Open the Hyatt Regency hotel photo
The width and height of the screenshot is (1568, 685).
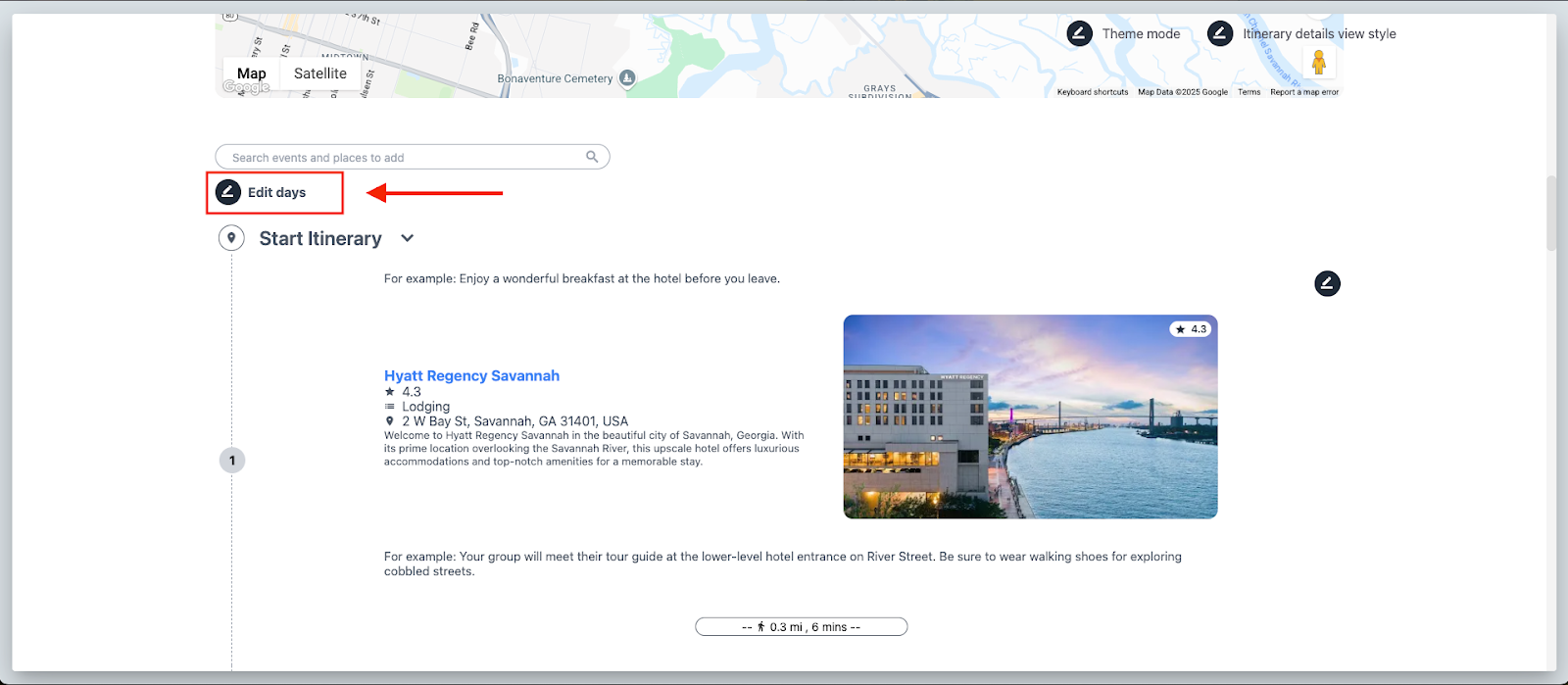point(1030,416)
